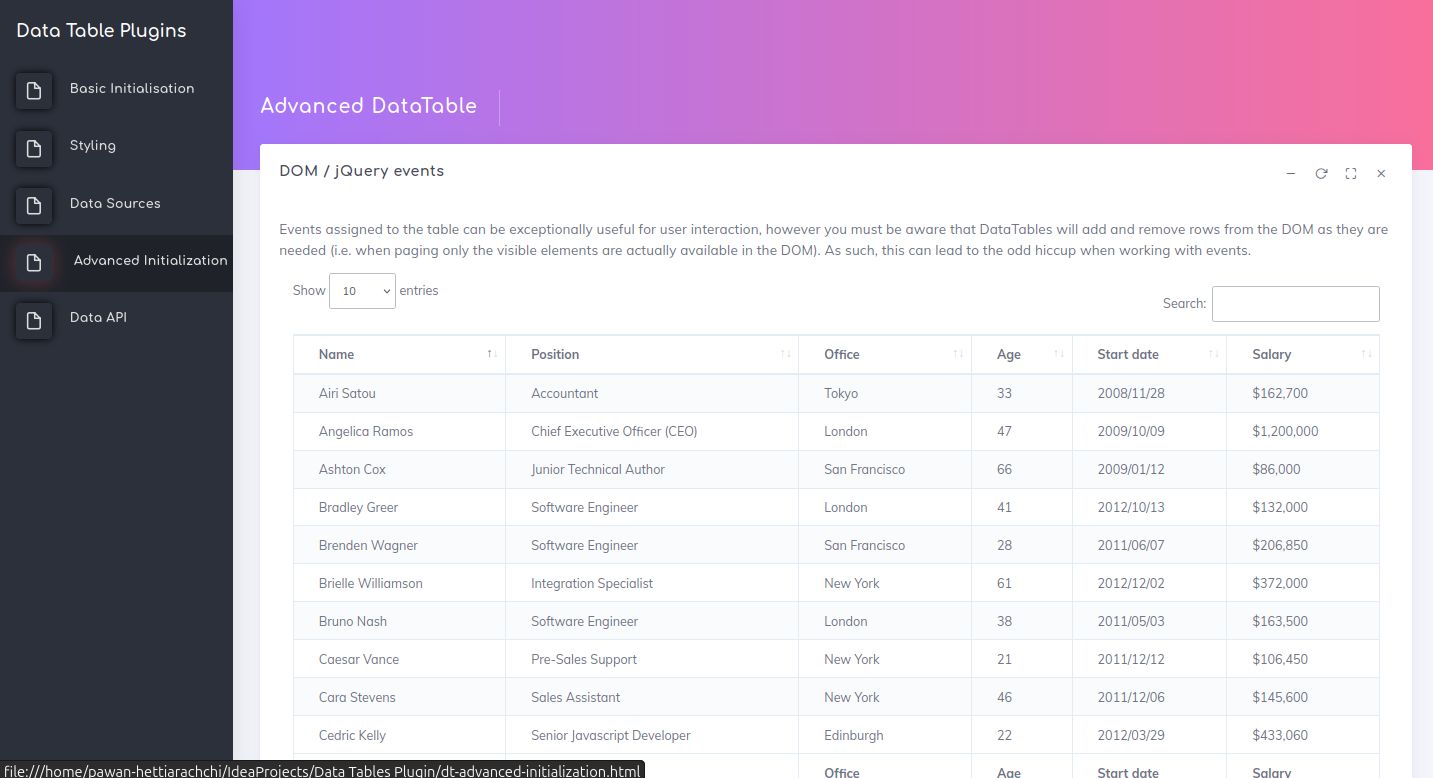Click the Basic Initialisation document icon
The height and width of the screenshot is (778, 1433).
(x=34, y=91)
